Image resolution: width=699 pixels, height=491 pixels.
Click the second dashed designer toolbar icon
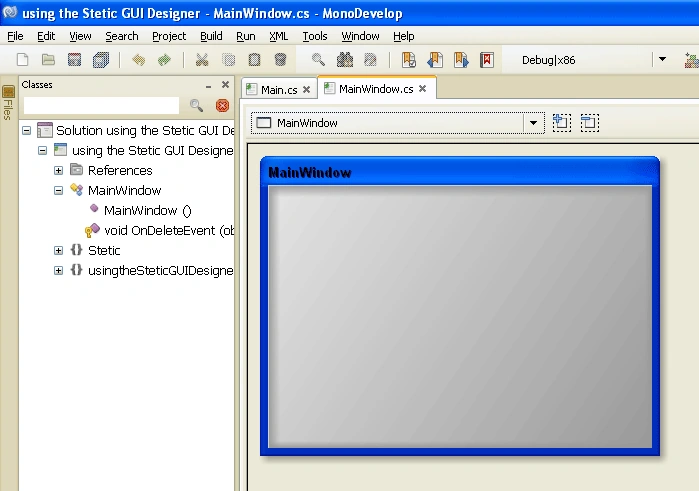click(x=590, y=123)
